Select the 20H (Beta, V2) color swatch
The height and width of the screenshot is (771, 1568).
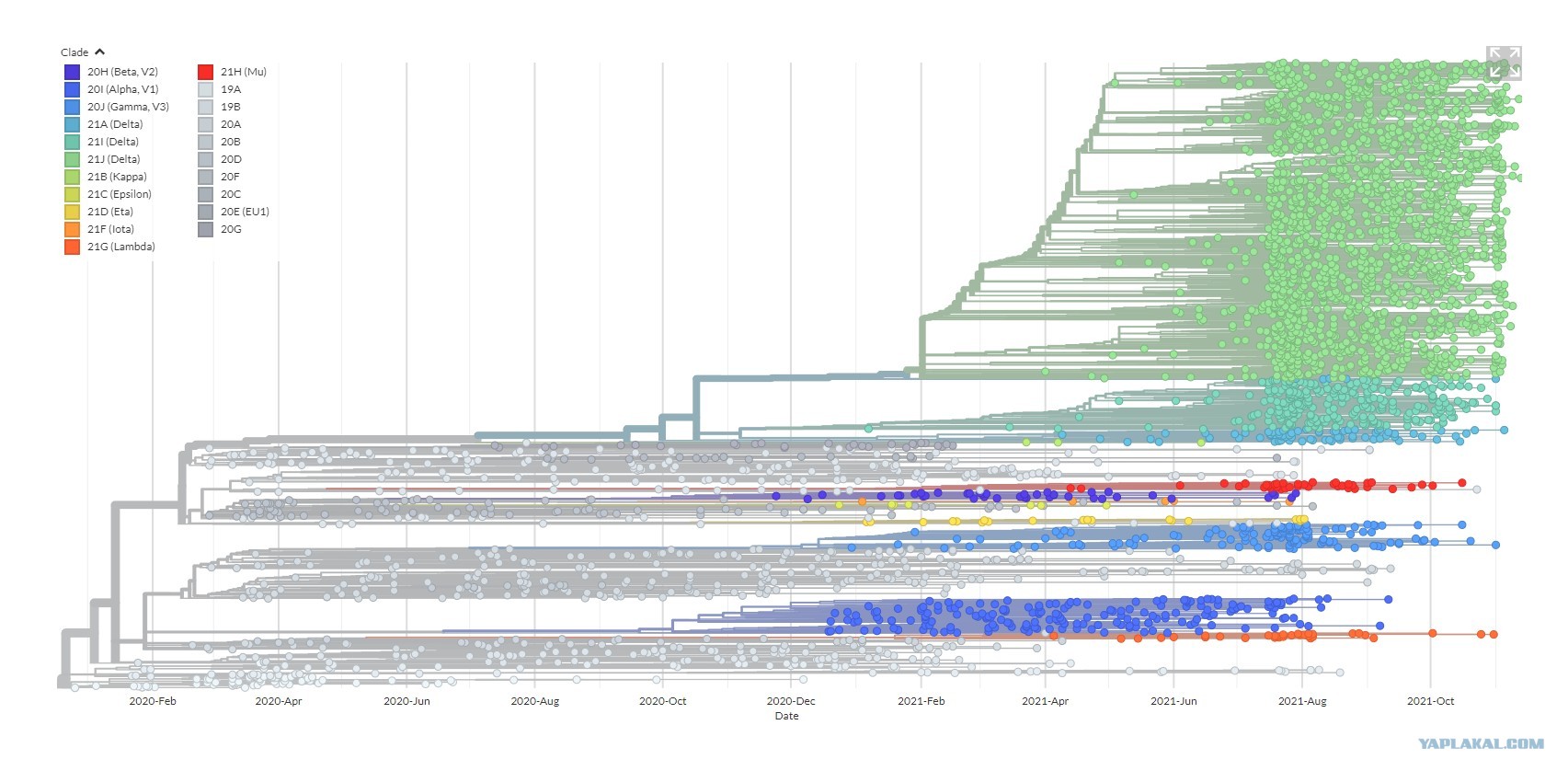pos(72,72)
